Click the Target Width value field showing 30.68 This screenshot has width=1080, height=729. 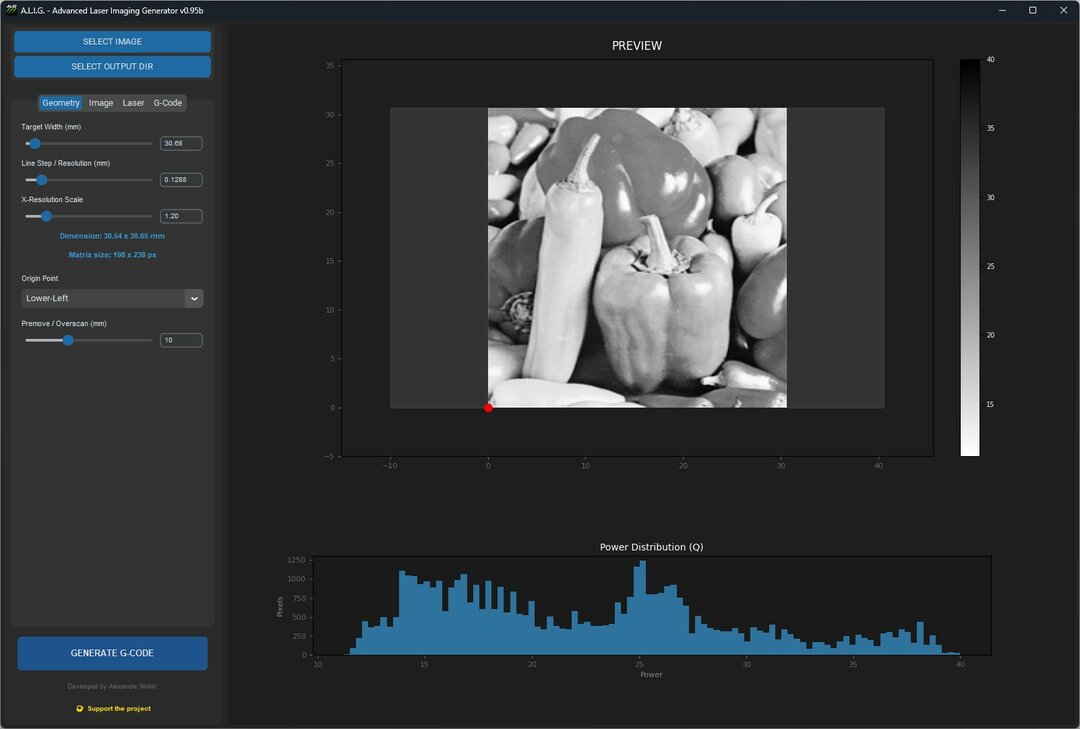point(180,143)
